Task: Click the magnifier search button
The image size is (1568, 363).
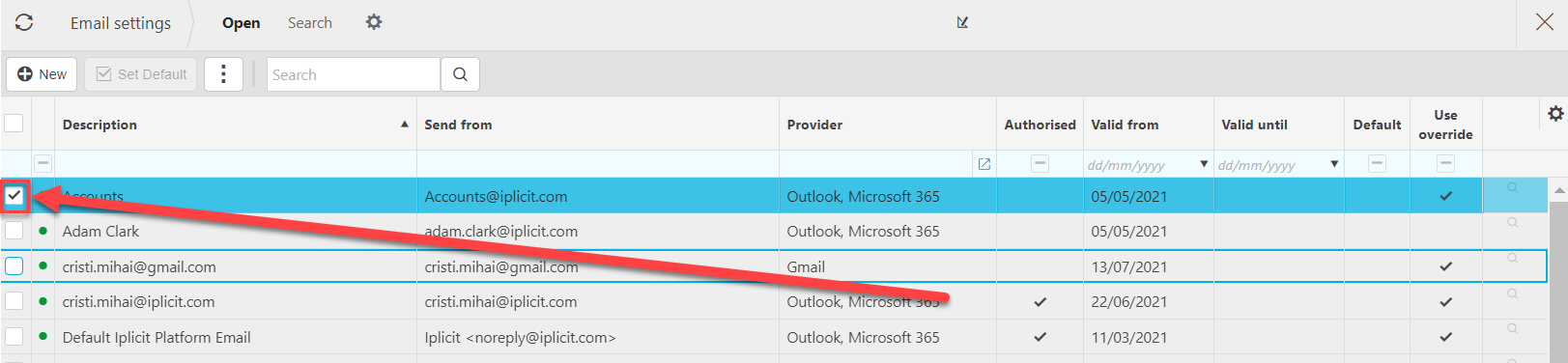Action: [x=460, y=74]
